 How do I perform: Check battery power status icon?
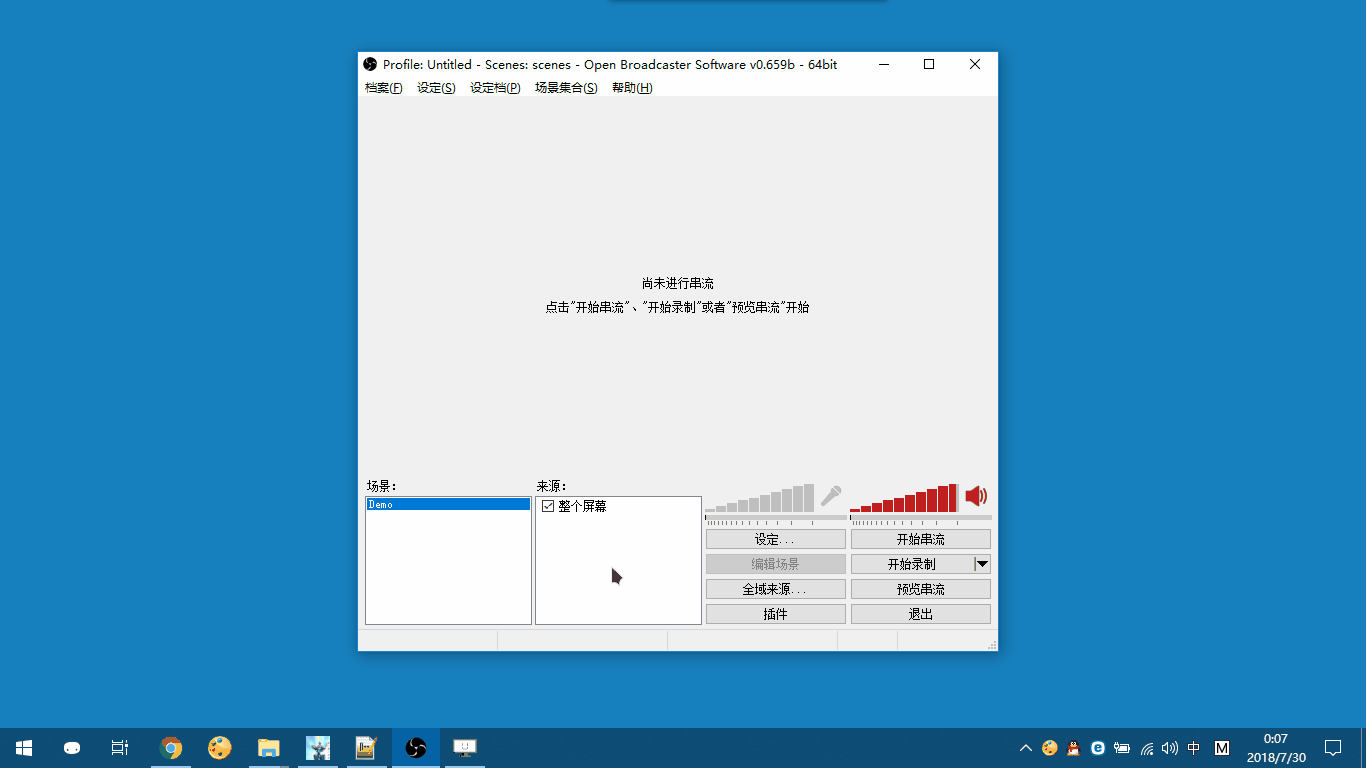click(1122, 748)
